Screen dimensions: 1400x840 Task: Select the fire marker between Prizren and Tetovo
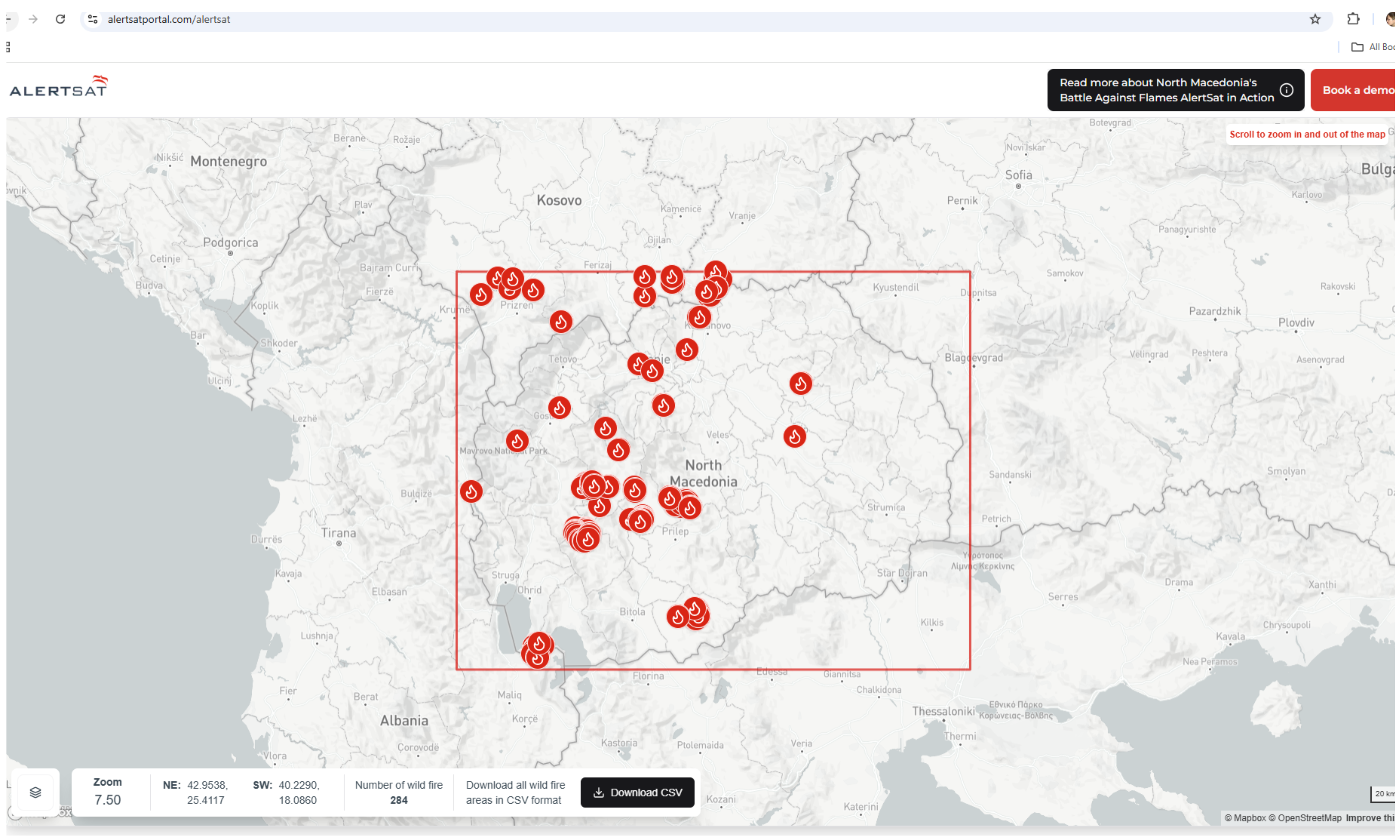point(561,322)
